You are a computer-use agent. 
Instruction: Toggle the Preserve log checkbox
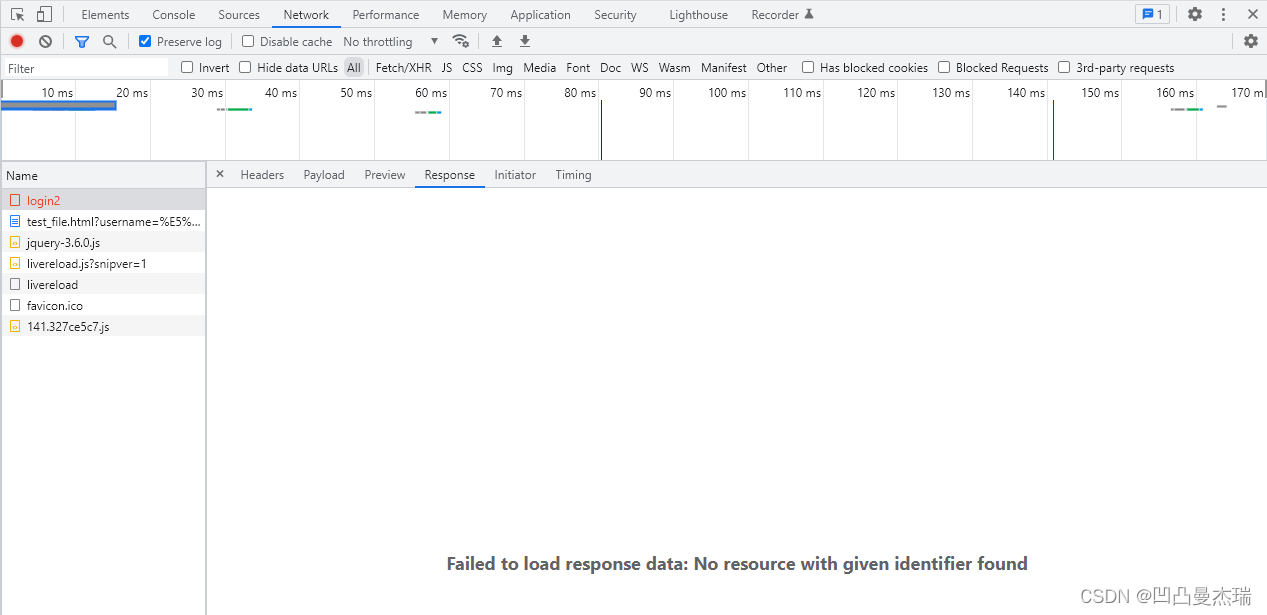click(x=145, y=42)
